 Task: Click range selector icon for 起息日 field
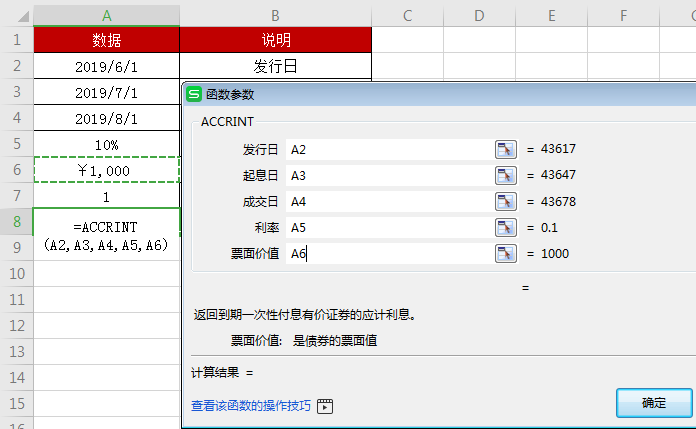tap(506, 175)
